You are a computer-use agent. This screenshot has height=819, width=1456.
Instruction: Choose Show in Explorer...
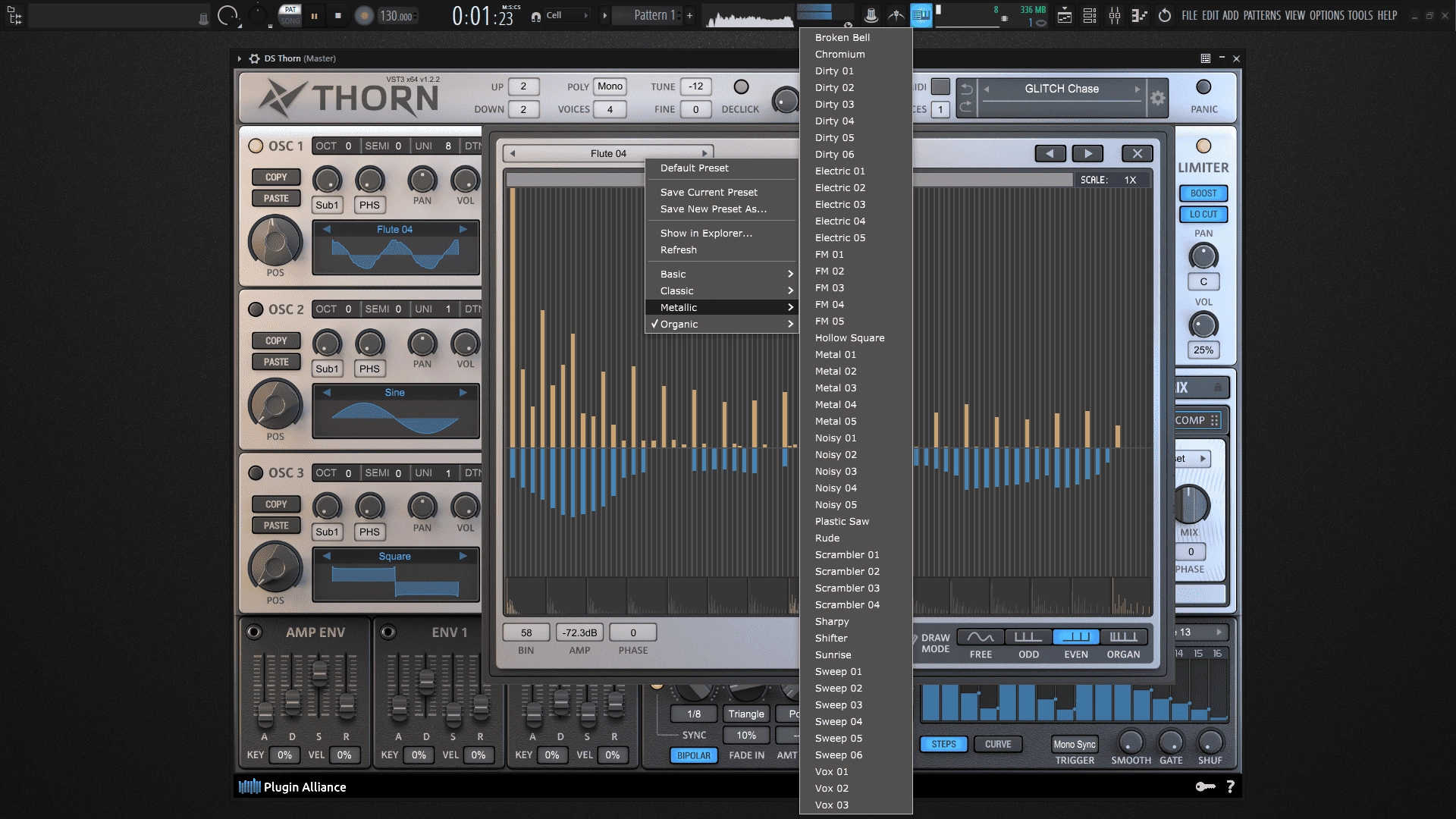point(721,233)
